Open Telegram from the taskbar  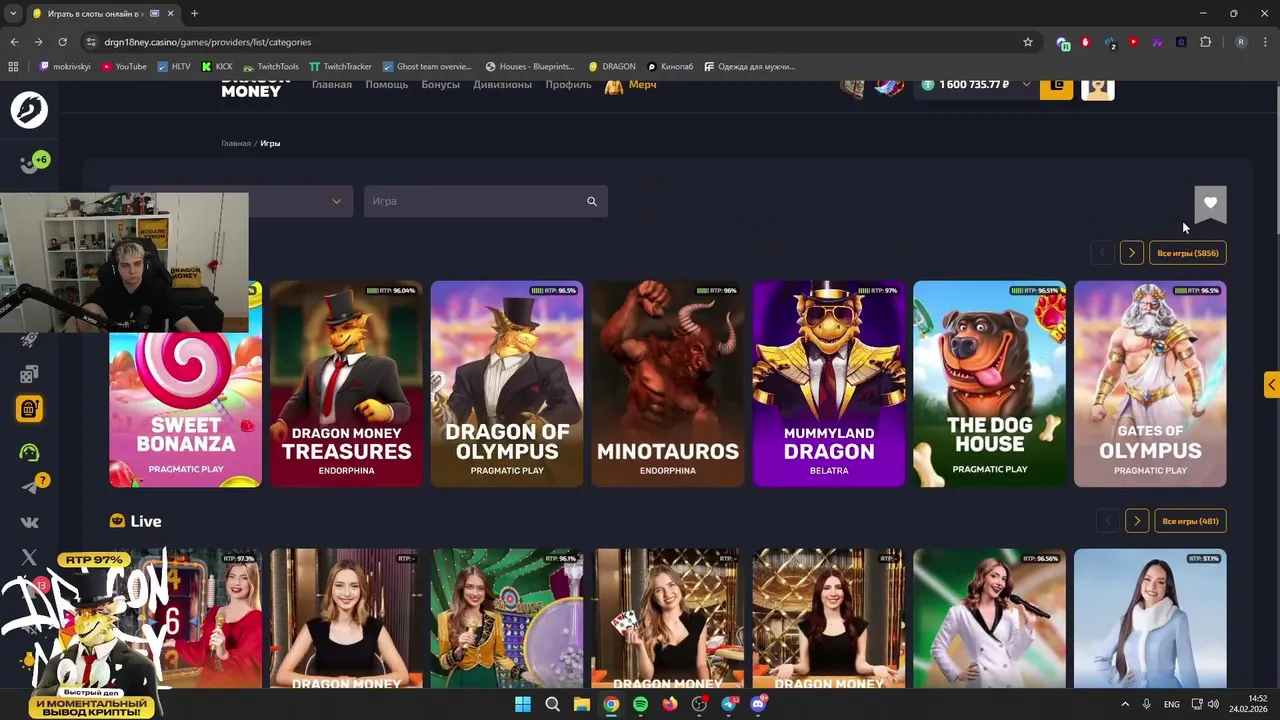pyautogui.click(x=729, y=704)
